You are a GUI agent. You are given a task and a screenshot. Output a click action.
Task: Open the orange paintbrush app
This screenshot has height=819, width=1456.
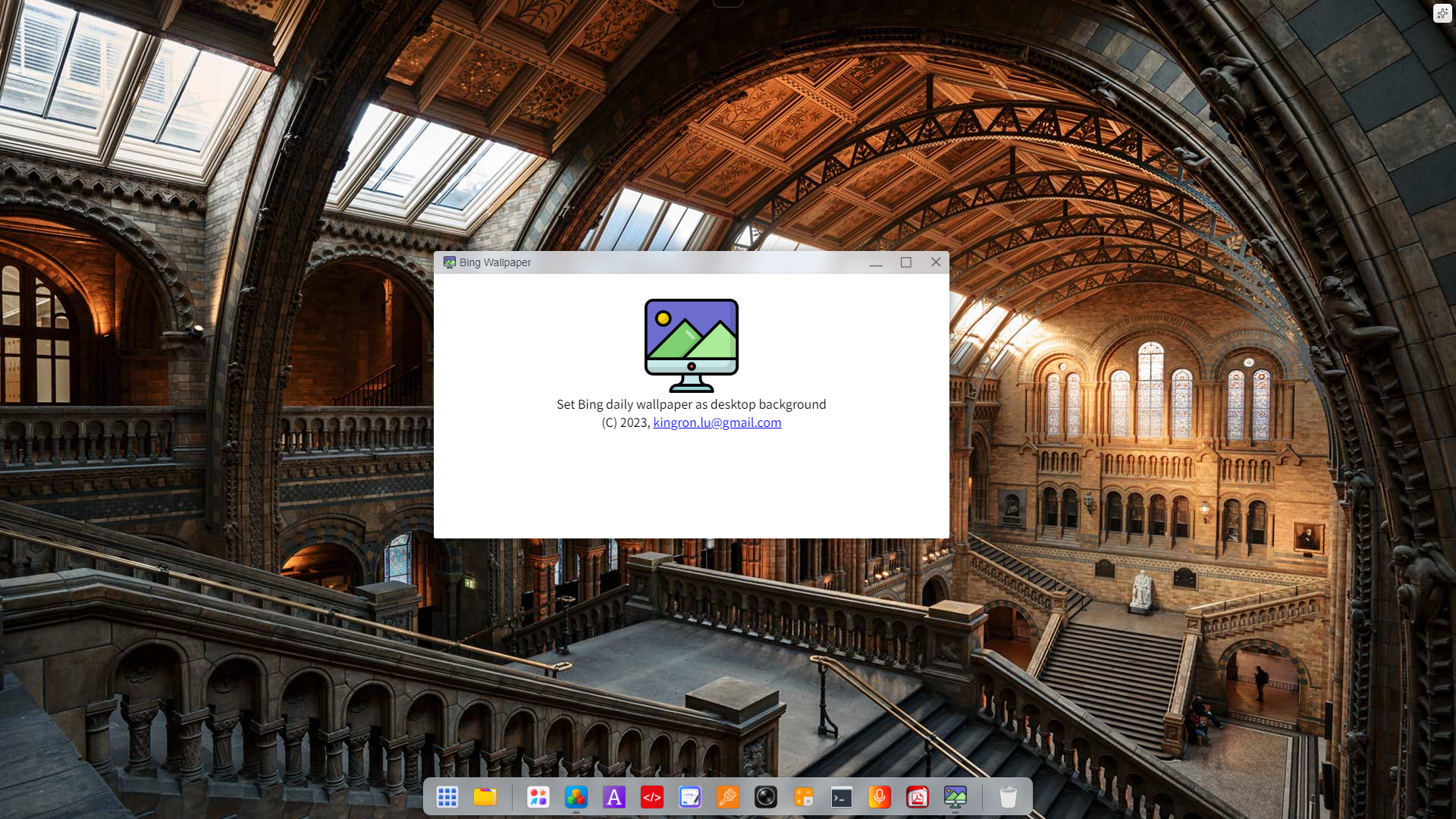[728, 797]
